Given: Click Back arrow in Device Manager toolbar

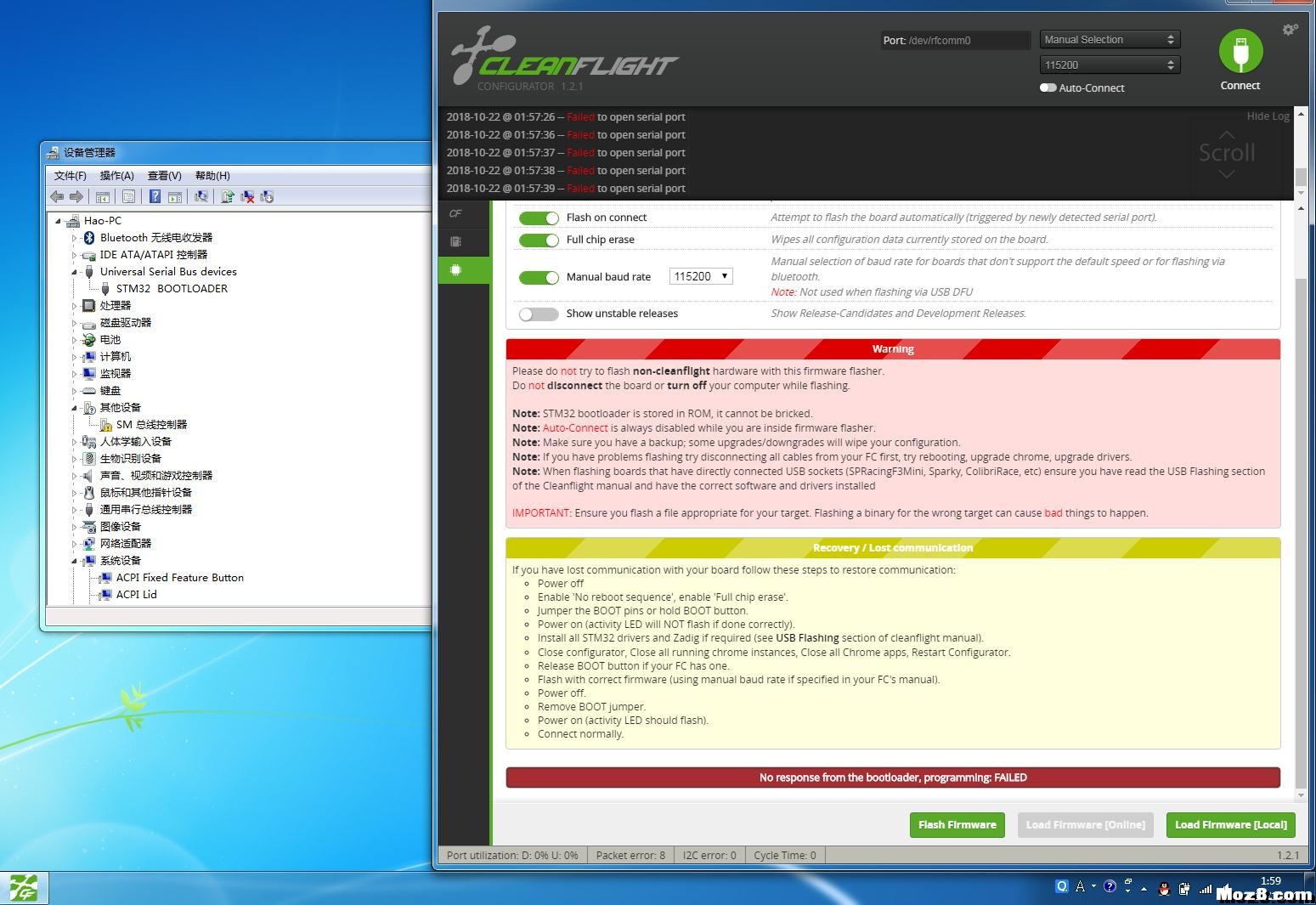Looking at the screenshot, I should pyautogui.click(x=57, y=196).
